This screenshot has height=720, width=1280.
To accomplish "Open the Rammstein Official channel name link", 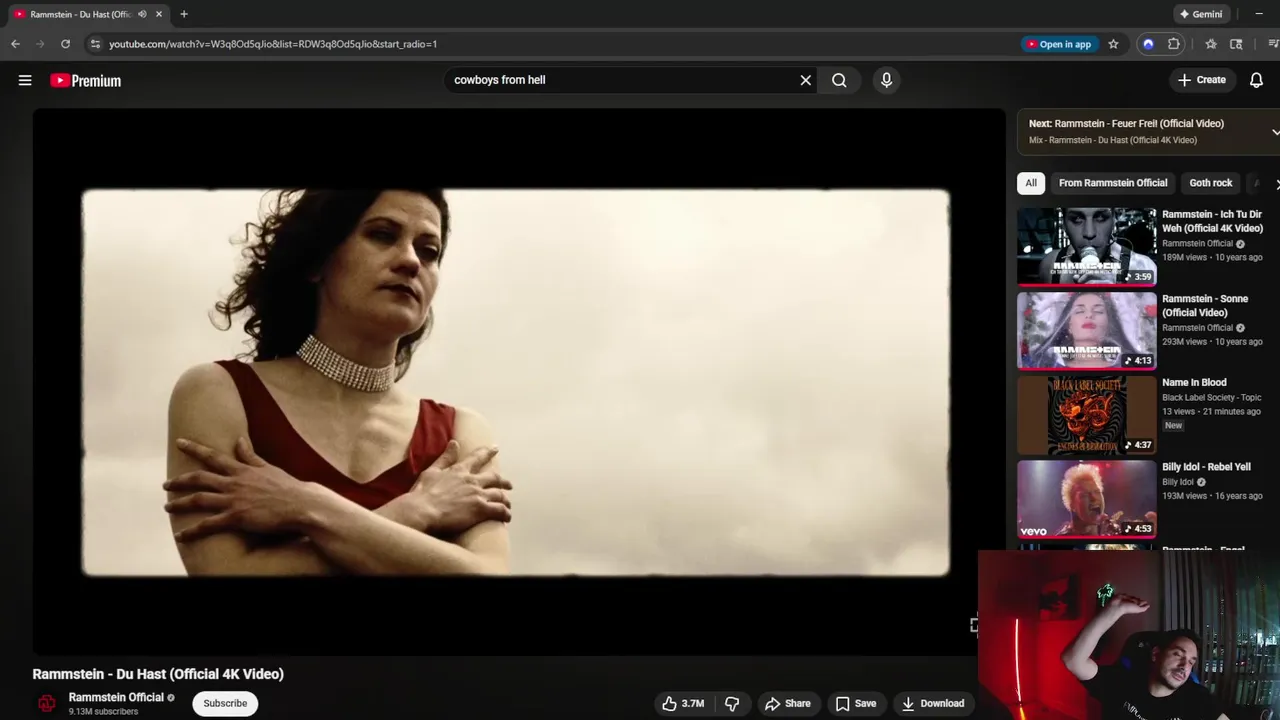I will click(x=116, y=697).
